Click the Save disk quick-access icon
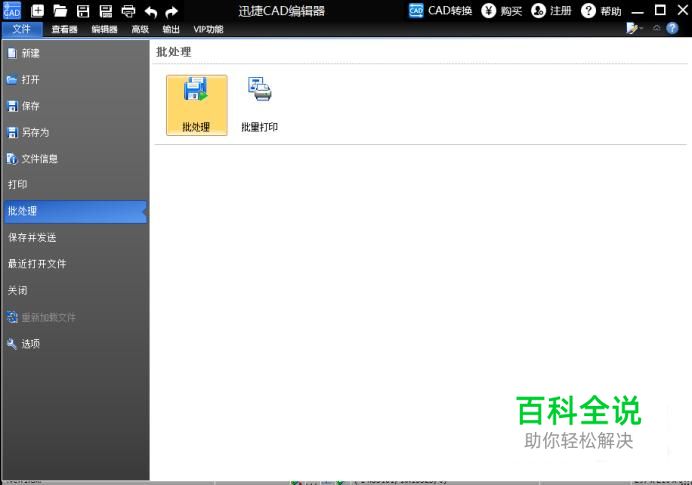Screen dimensions: 692x485 [83, 11]
